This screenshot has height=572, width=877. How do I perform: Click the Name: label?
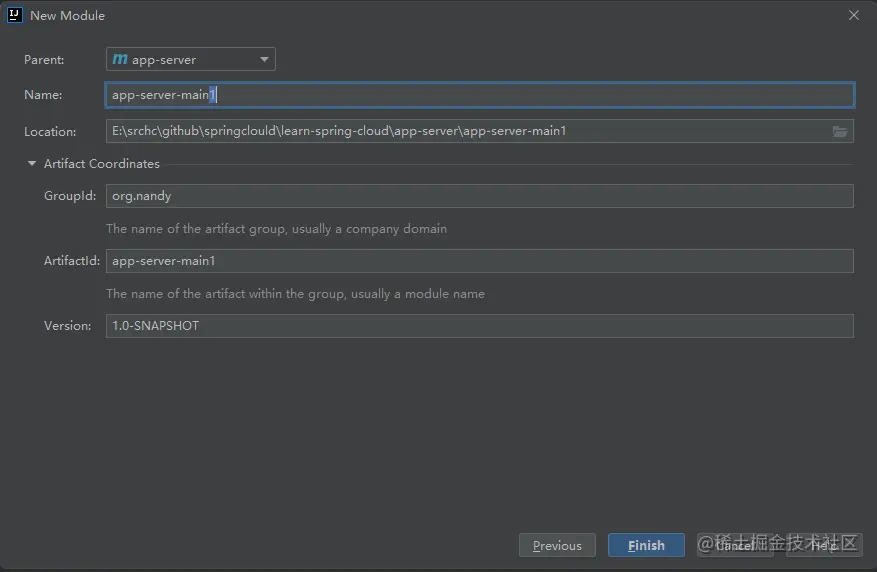click(x=43, y=95)
